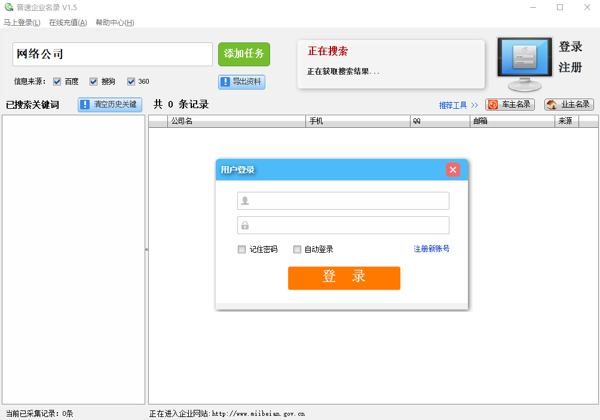
Task: Close the 用户登录 login dialog
Action: [x=453, y=170]
